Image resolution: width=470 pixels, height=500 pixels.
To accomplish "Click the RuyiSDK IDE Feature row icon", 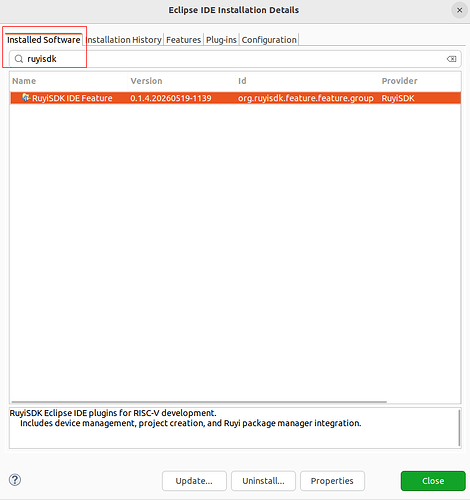I will (x=26, y=98).
